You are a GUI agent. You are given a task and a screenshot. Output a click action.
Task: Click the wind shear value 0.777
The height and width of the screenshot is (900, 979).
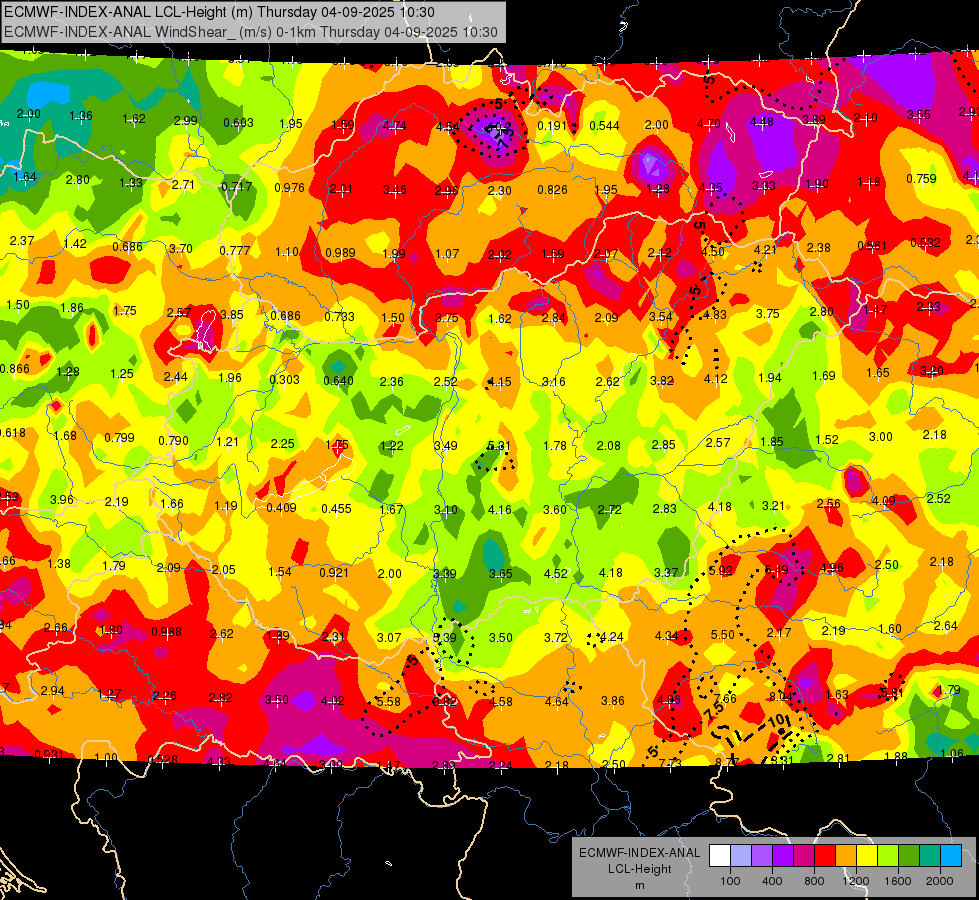235,250
